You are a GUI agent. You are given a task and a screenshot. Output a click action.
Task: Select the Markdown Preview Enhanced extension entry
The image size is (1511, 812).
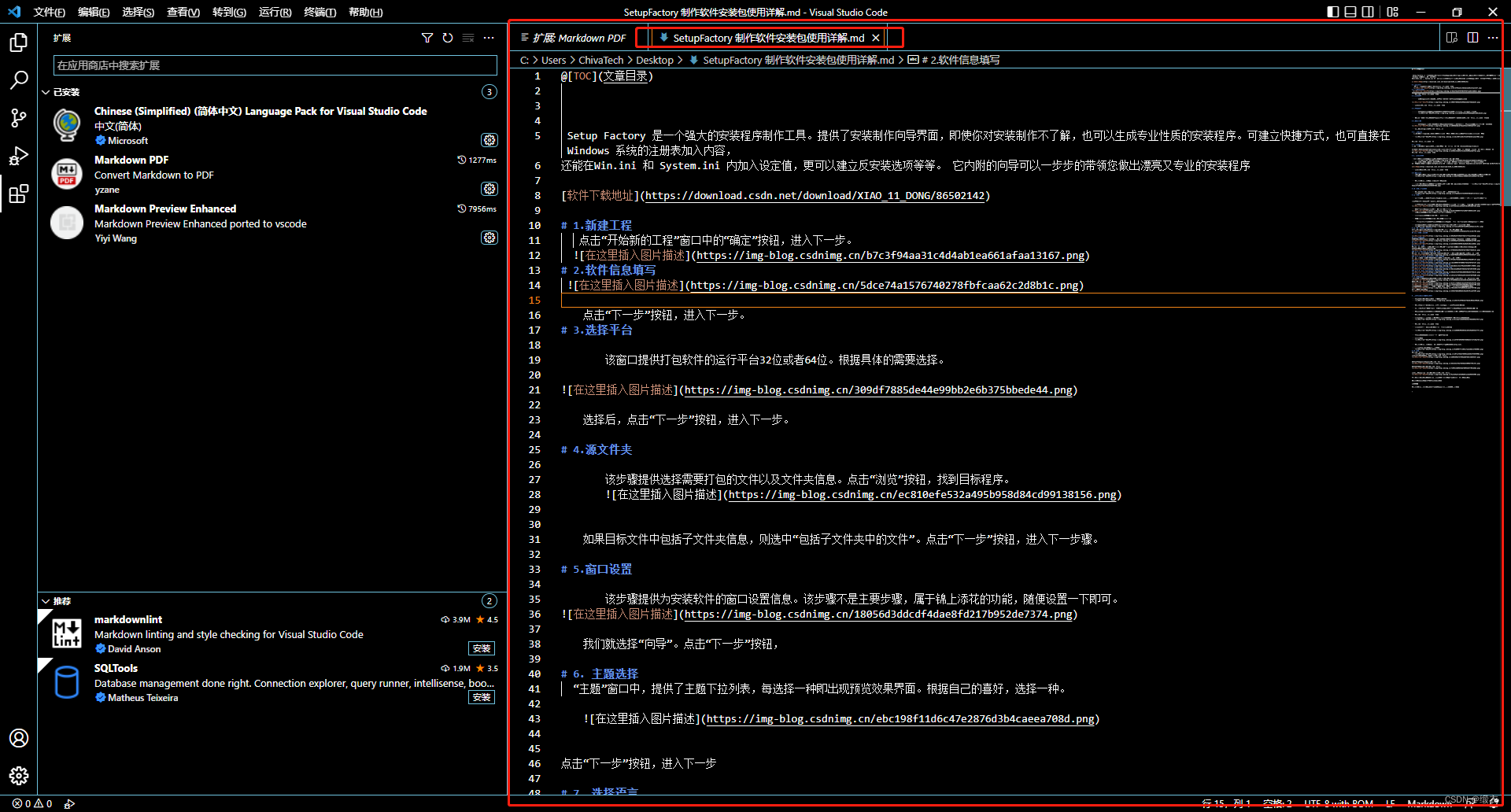pyautogui.click(x=272, y=223)
